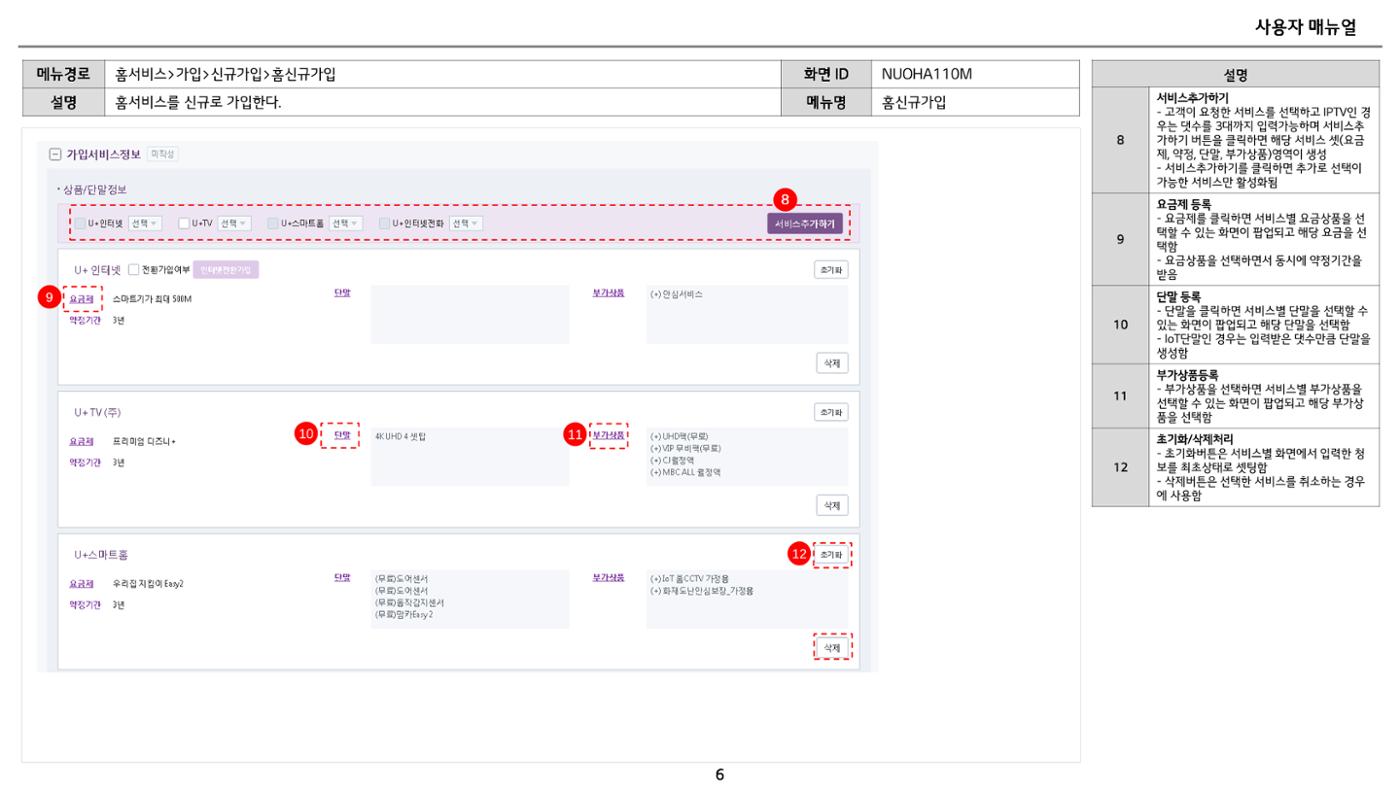Click the 단말 등록 heading in description table
Screen dimensions: 1400x788
tap(1179, 297)
